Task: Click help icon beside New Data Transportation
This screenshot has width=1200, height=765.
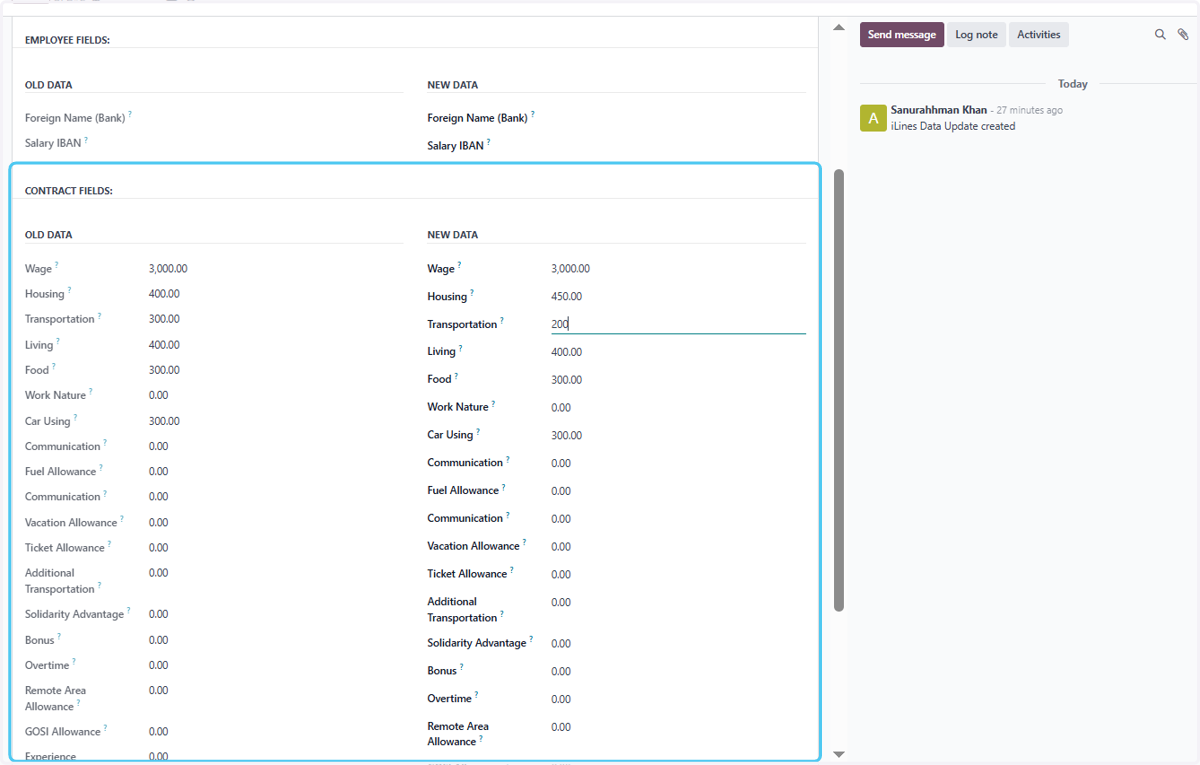Action: [502, 321]
